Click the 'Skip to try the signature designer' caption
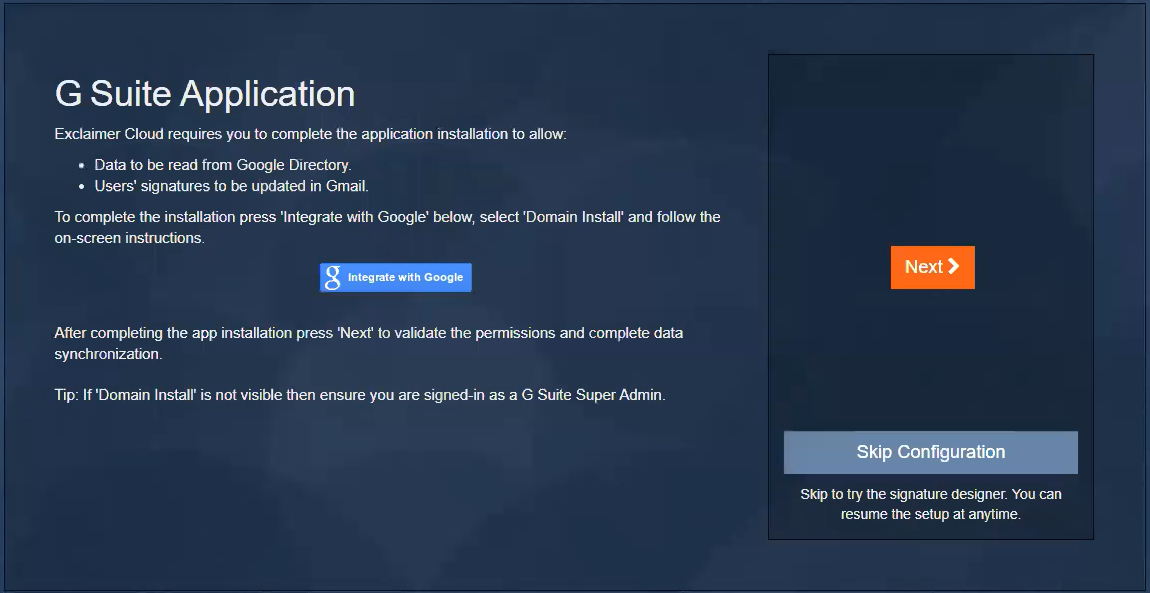The height and width of the screenshot is (593, 1150). coord(930,494)
